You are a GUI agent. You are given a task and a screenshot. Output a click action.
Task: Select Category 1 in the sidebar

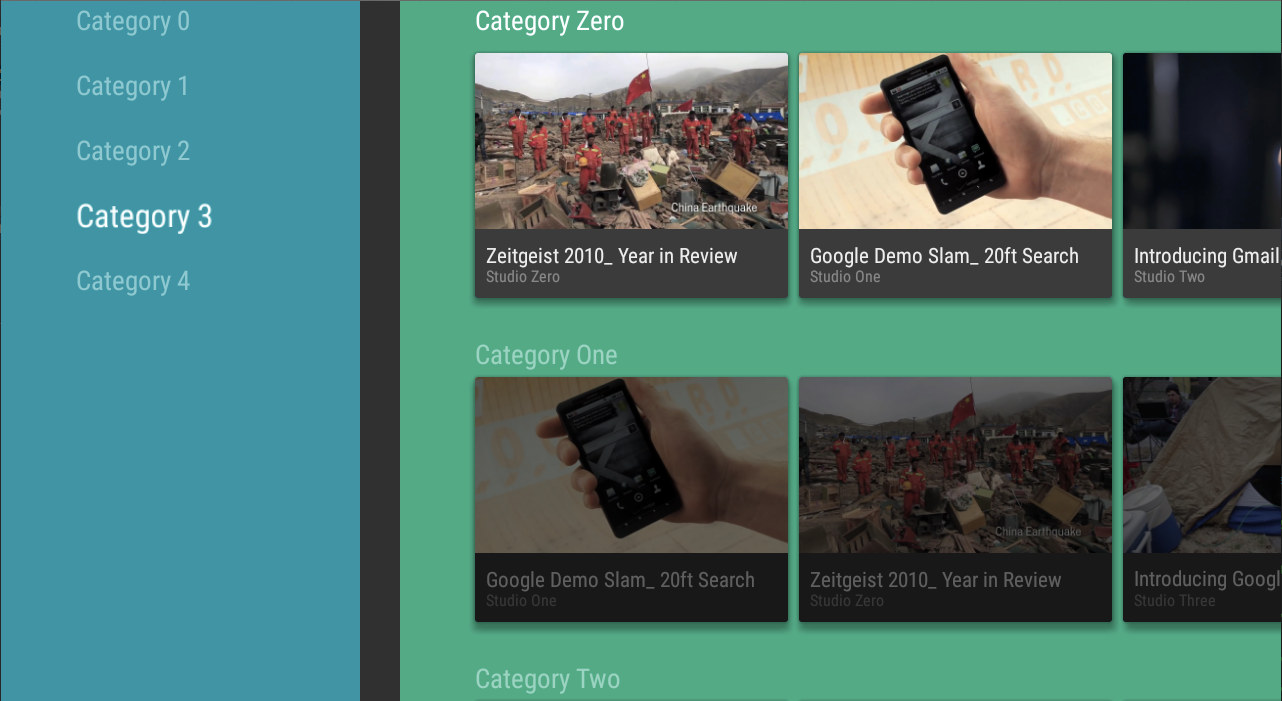coord(132,86)
